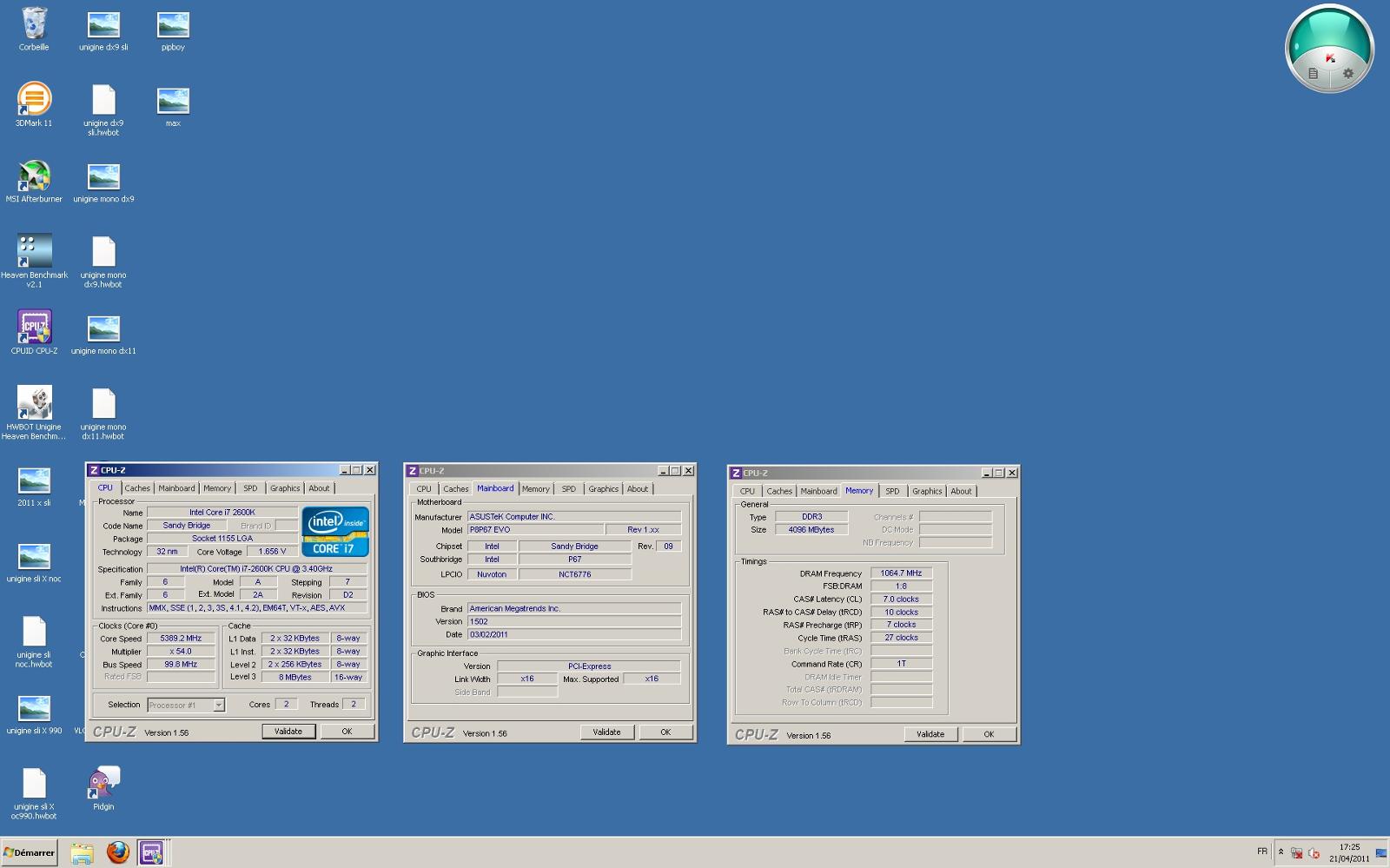Screen dimensions: 1390x868
Task: Click Validate in the middle CPU-Z window
Action: pos(606,732)
